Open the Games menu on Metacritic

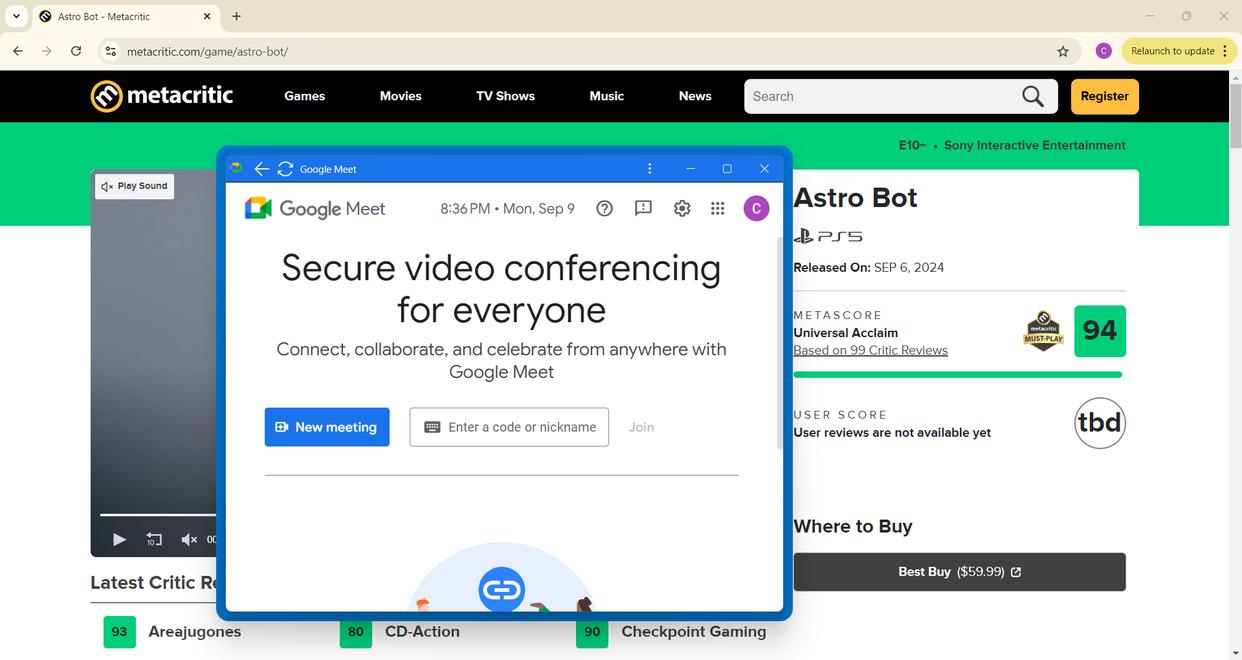[304, 96]
